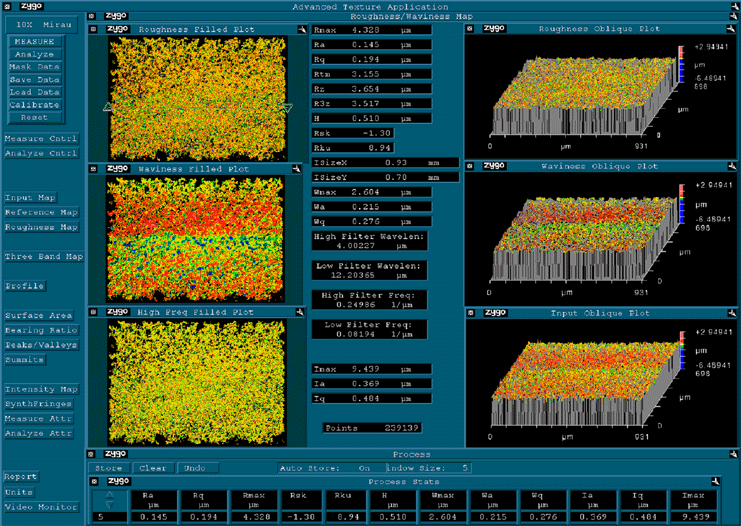Open Analyze Cntrl window
The width and height of the screenshot is (741, 526).
click(x=41, y=153)
